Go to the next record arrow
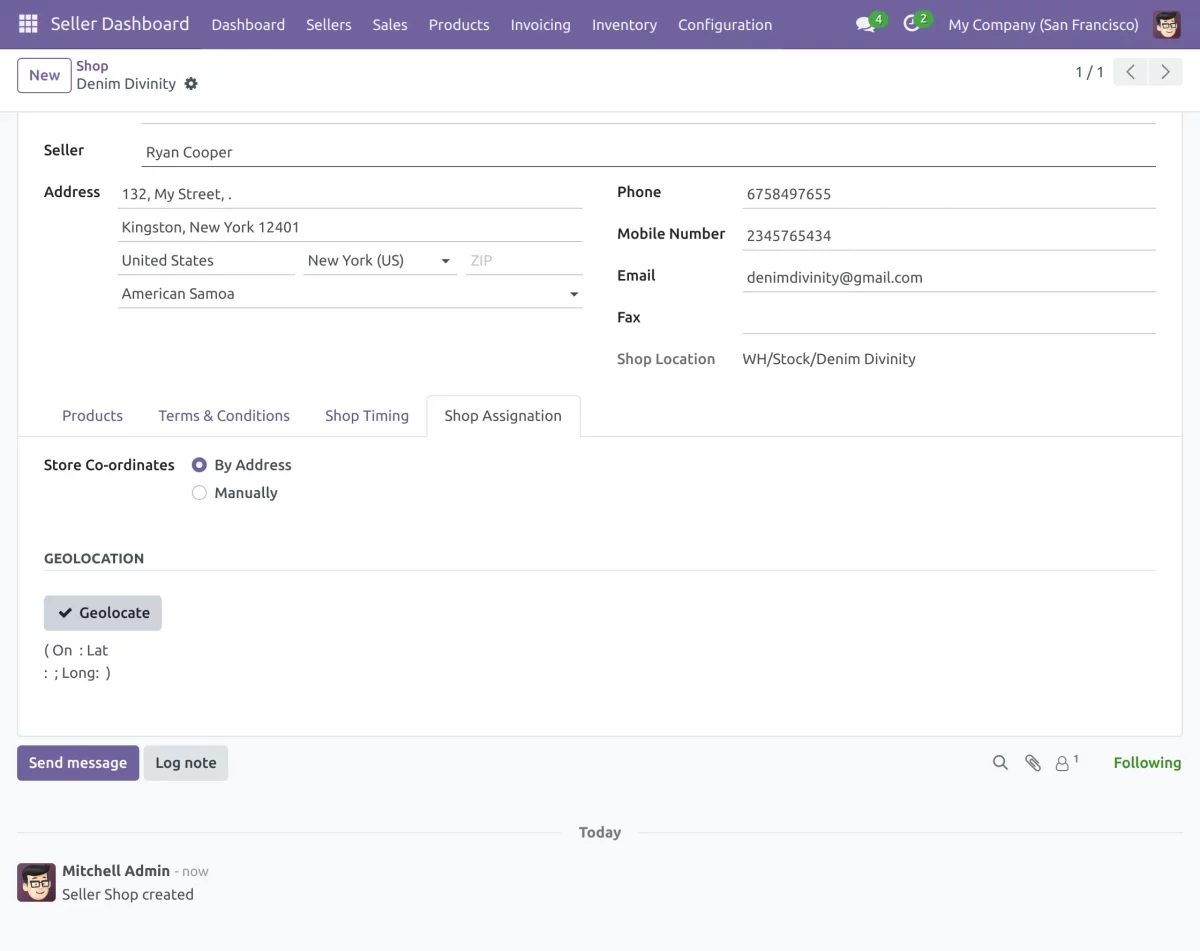This screenshot has height=951, width=1200. tap(1165, 72)
